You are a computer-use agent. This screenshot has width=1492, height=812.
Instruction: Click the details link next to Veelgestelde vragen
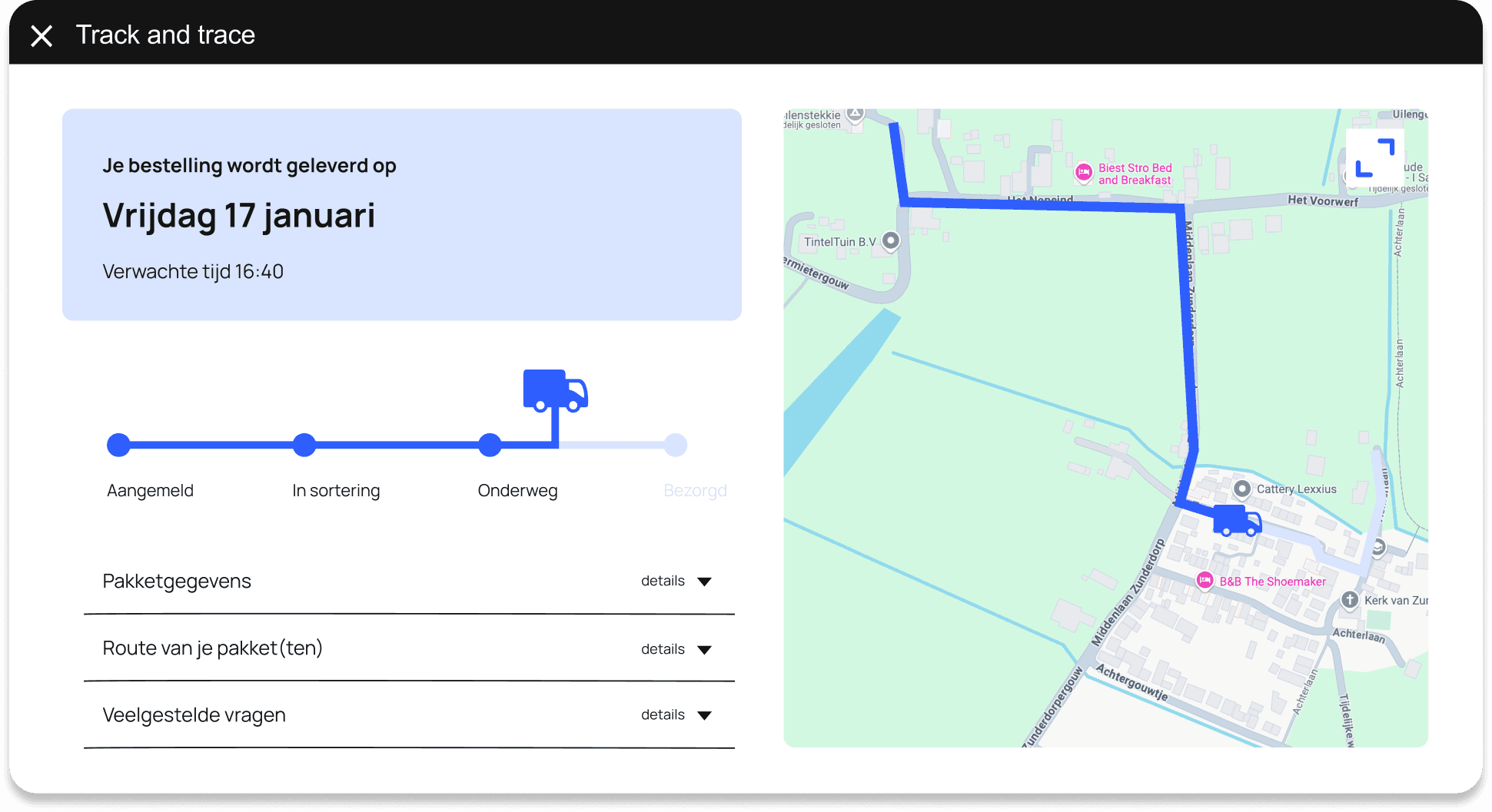662,714
